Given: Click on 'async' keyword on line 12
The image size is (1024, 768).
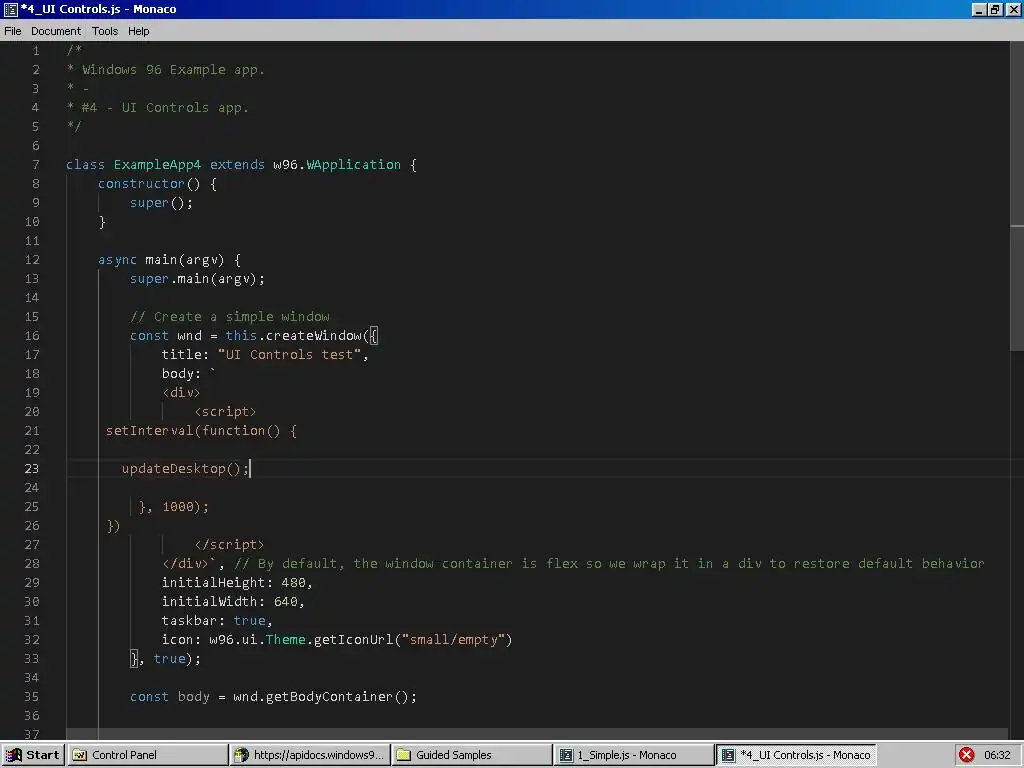Looking at the screenshot, I should [118, 260].
